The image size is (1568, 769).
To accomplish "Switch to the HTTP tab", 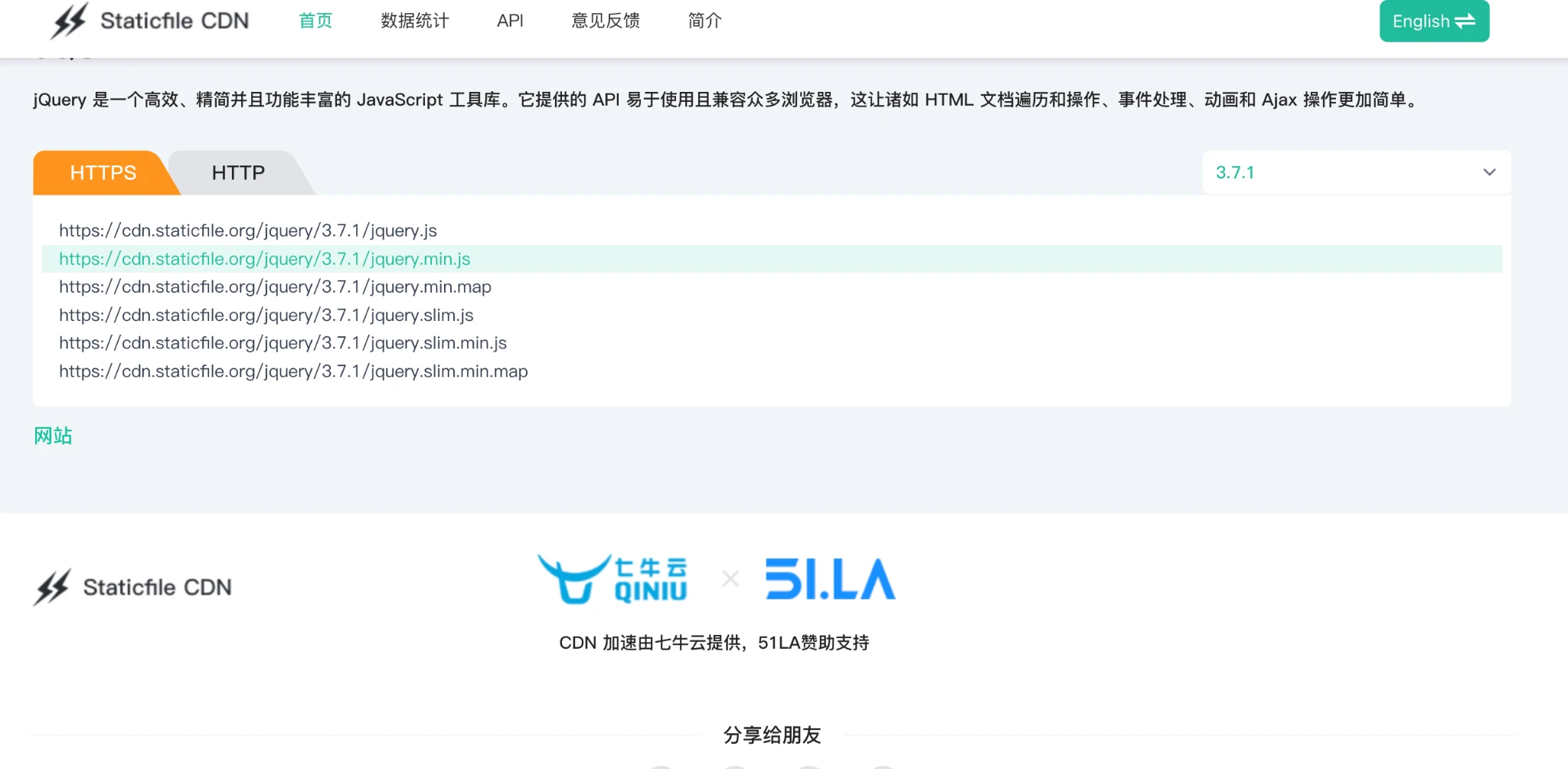I will click(x=238, y=173).
